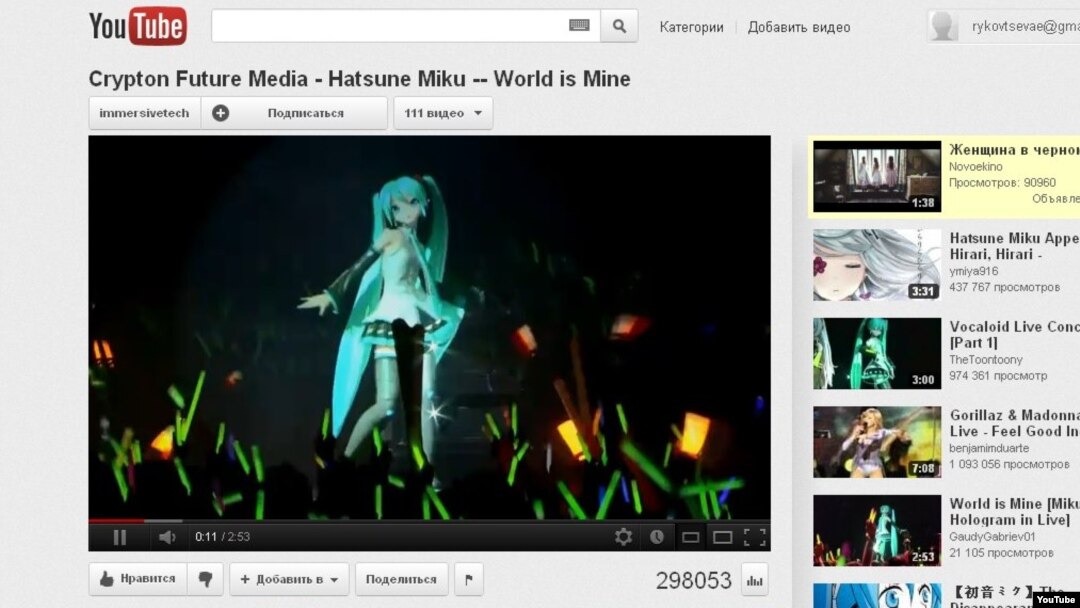The height and width of the screenshot is (608, 1080).
Task: Switch to small player size
Action: point(690,537)
